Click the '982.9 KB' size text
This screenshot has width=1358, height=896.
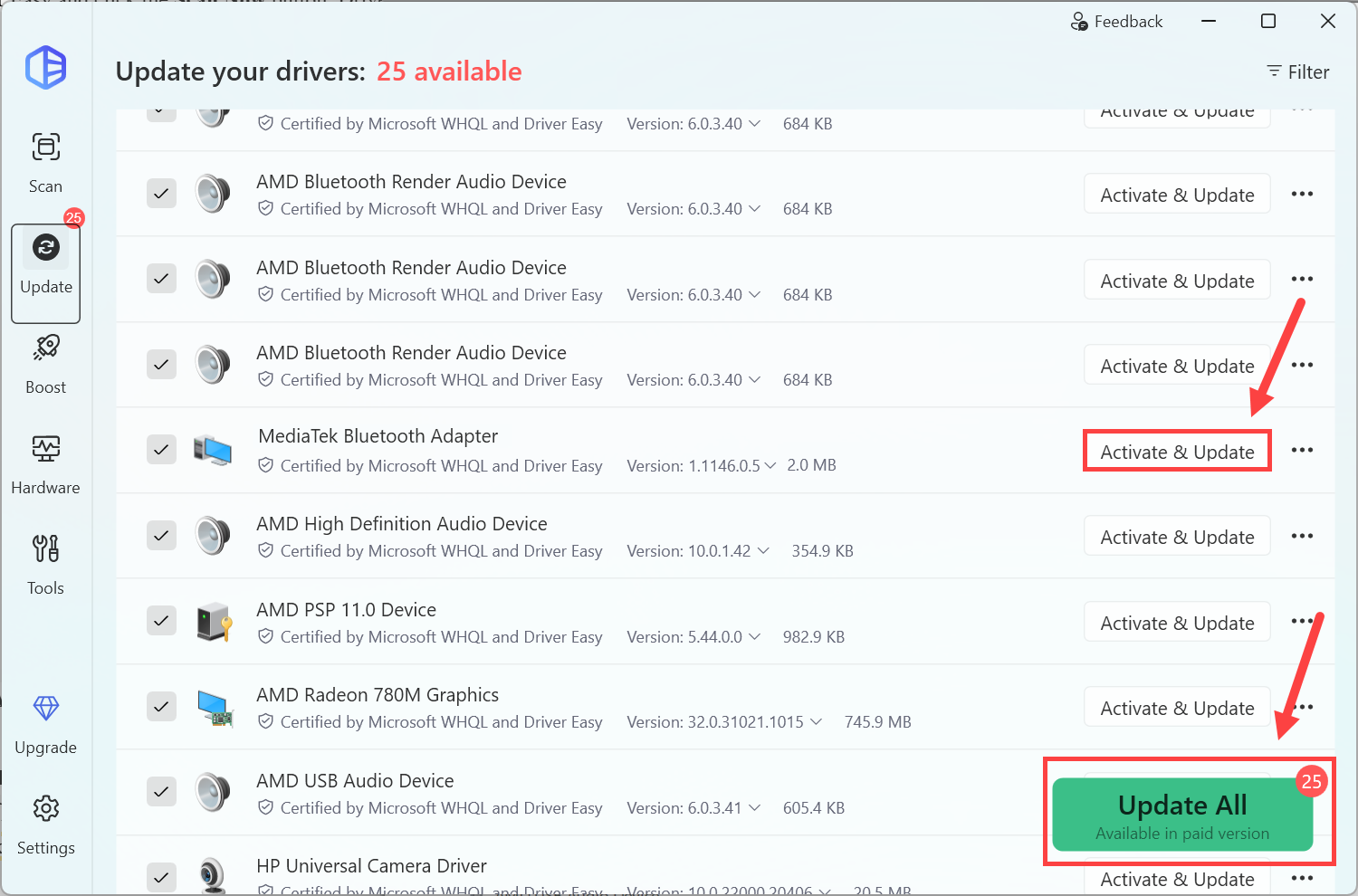[x=814, y=636]
